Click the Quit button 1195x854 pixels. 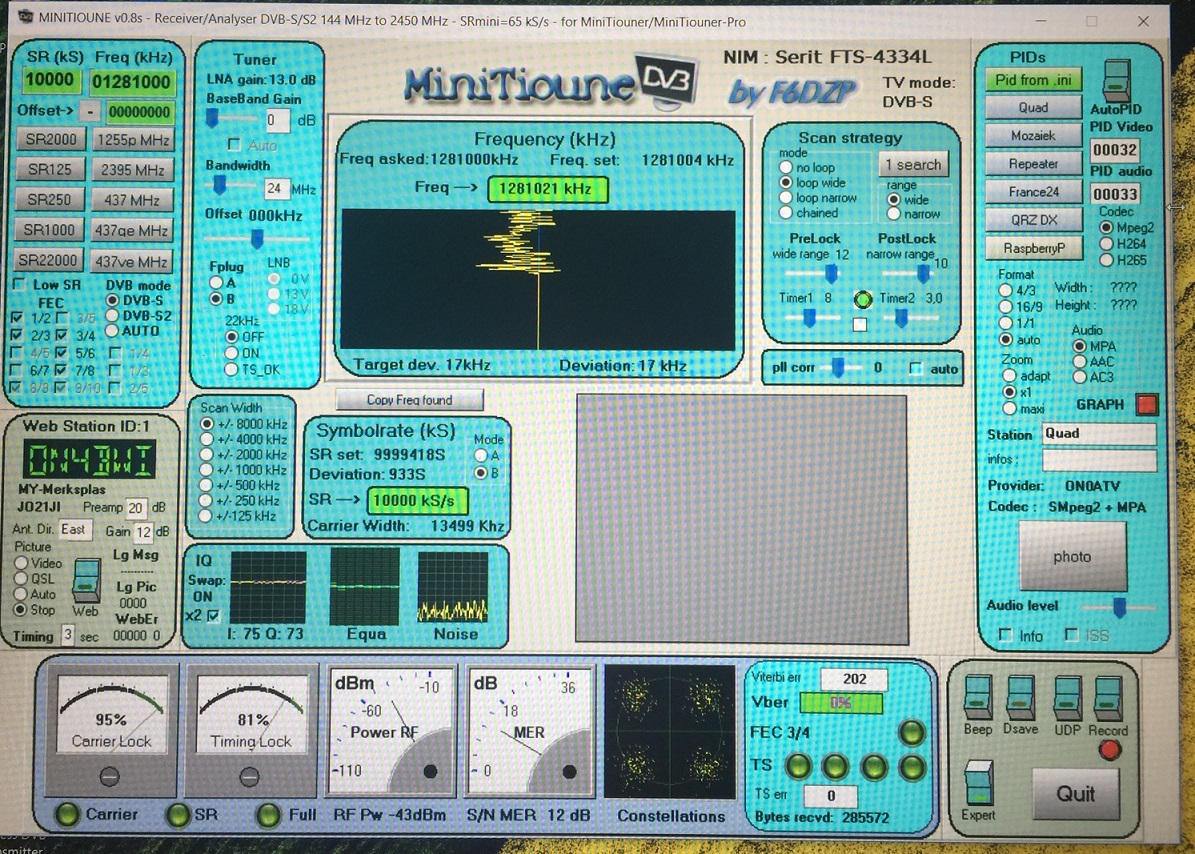pyautogui.click(x=1075, y=794)
